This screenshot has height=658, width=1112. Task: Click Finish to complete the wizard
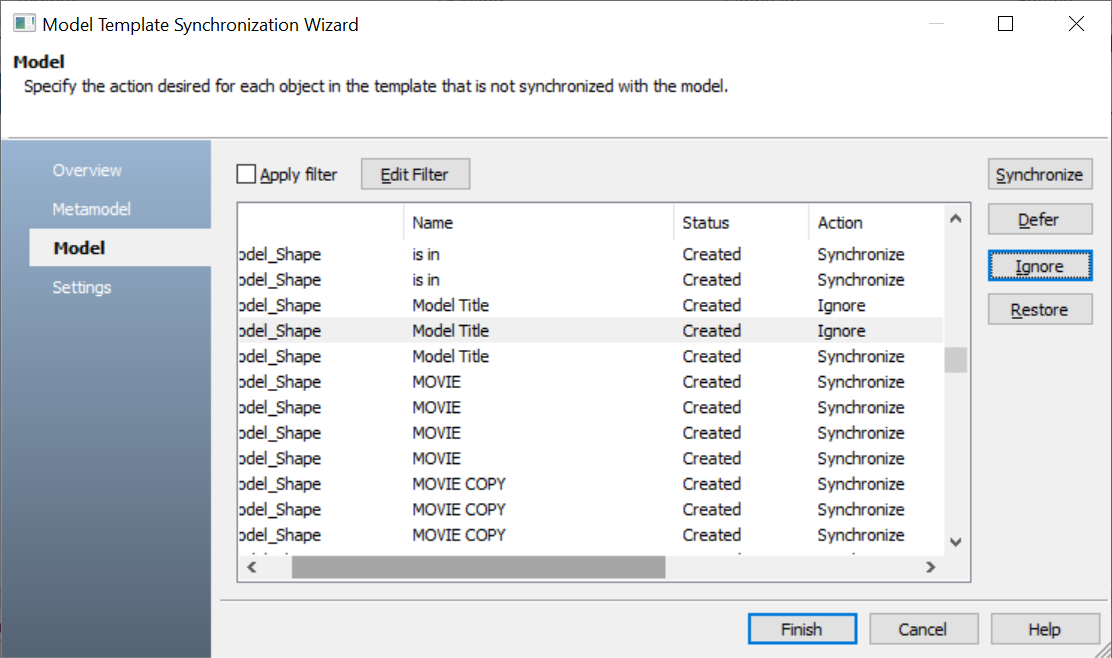click(802, 629)
